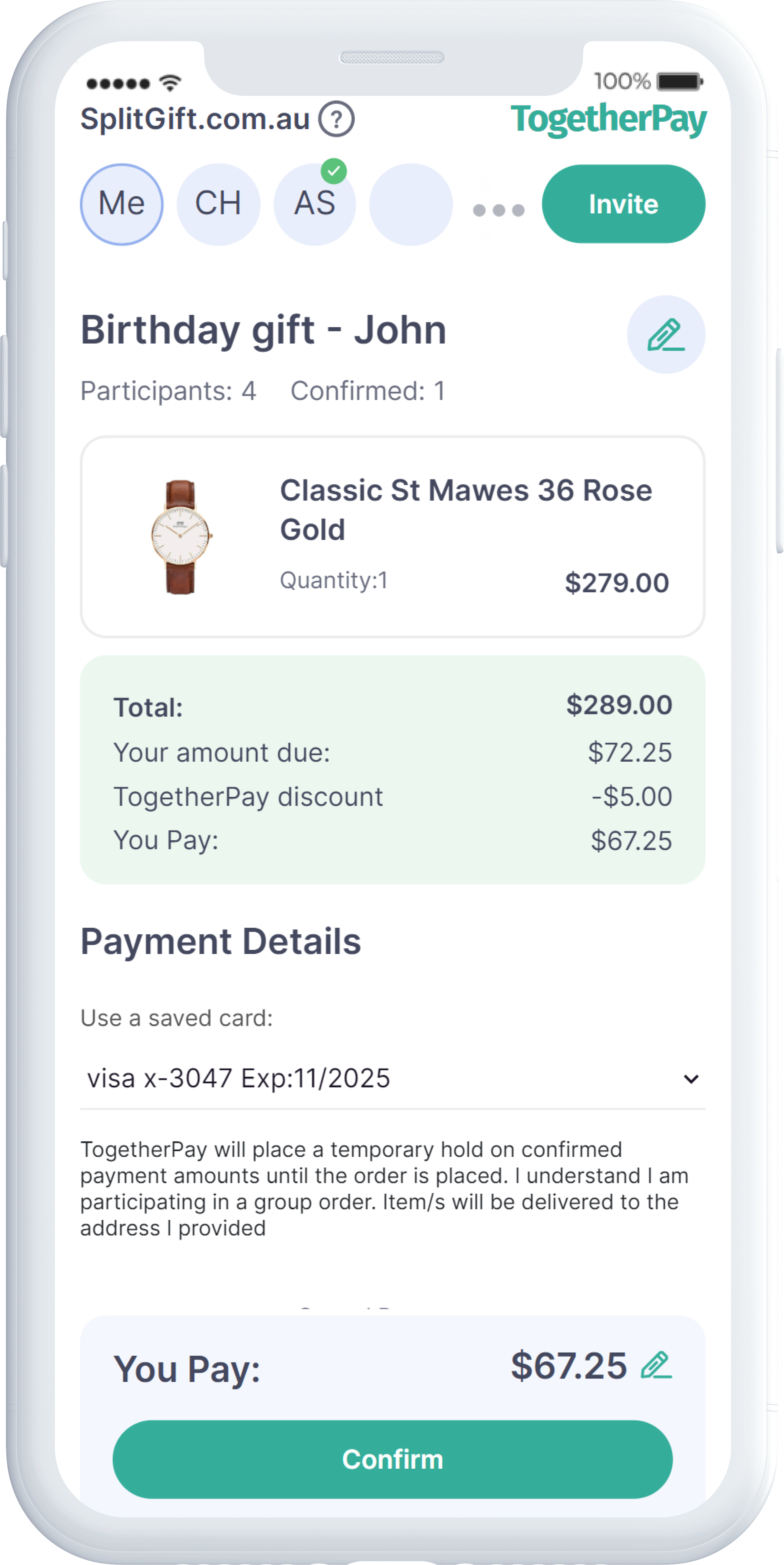Edit the You Pay amount pencil icon
This screenshot has height=1565, width=784.
(656, 1365)
